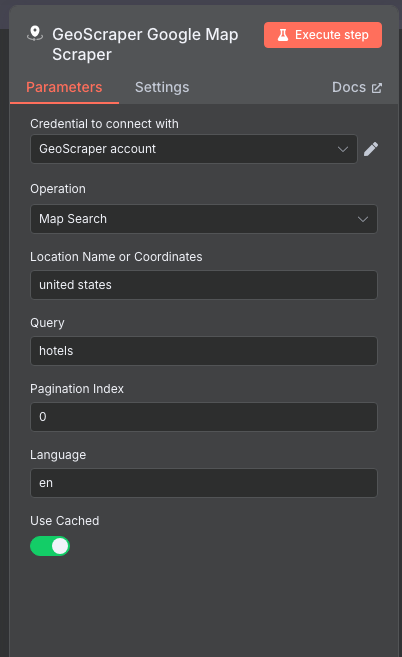Viewport: 402px width, 657px height.
Task: Click the GeoScraper map pin node icon
Action: coord(35,34)
